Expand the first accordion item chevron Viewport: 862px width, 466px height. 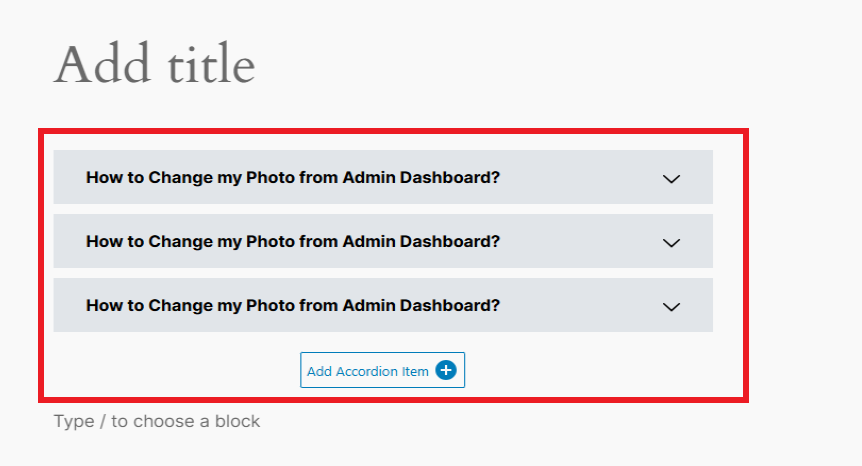(x=671, y=179)
